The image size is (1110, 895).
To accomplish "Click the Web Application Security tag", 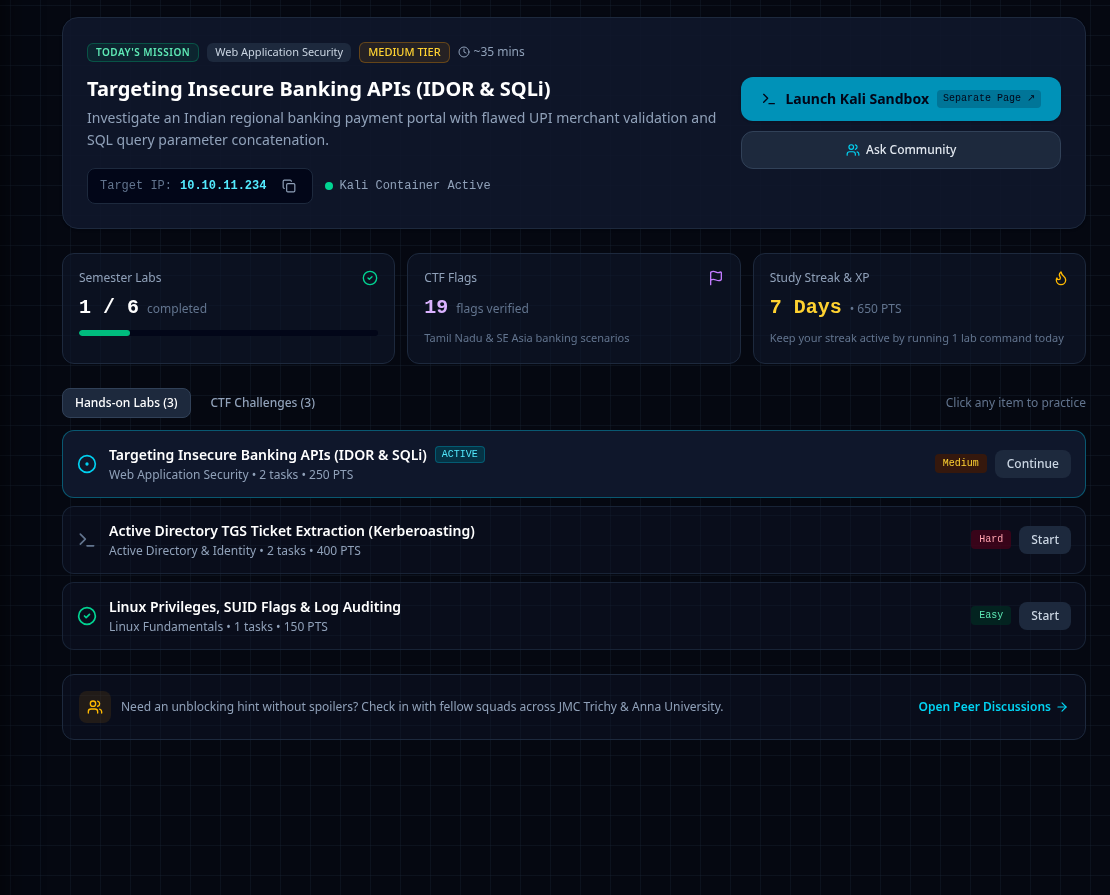I will coord(279,52).
